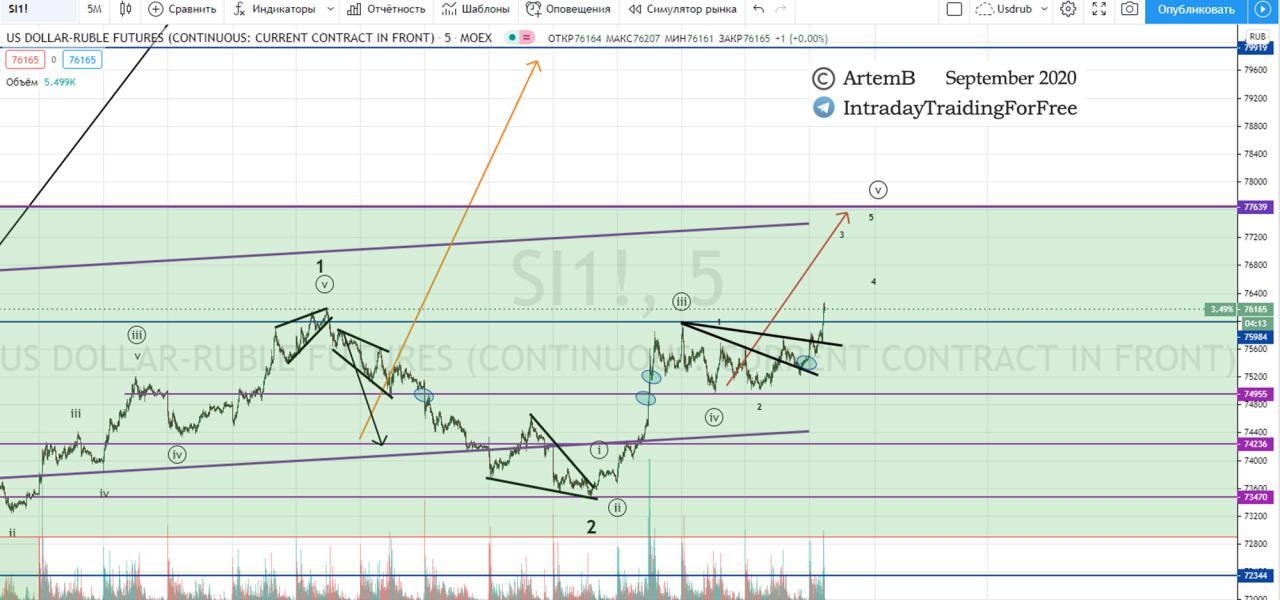1280x600 pixels.
Task: Start the Симулятор рынка bar replay
Action: click(682, 9)
